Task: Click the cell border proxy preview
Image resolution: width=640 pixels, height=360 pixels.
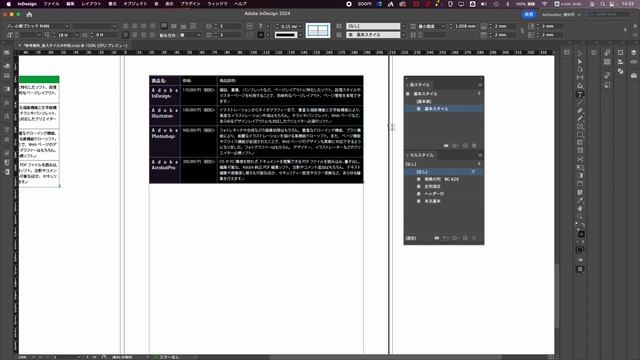Action: pos(318,31)
